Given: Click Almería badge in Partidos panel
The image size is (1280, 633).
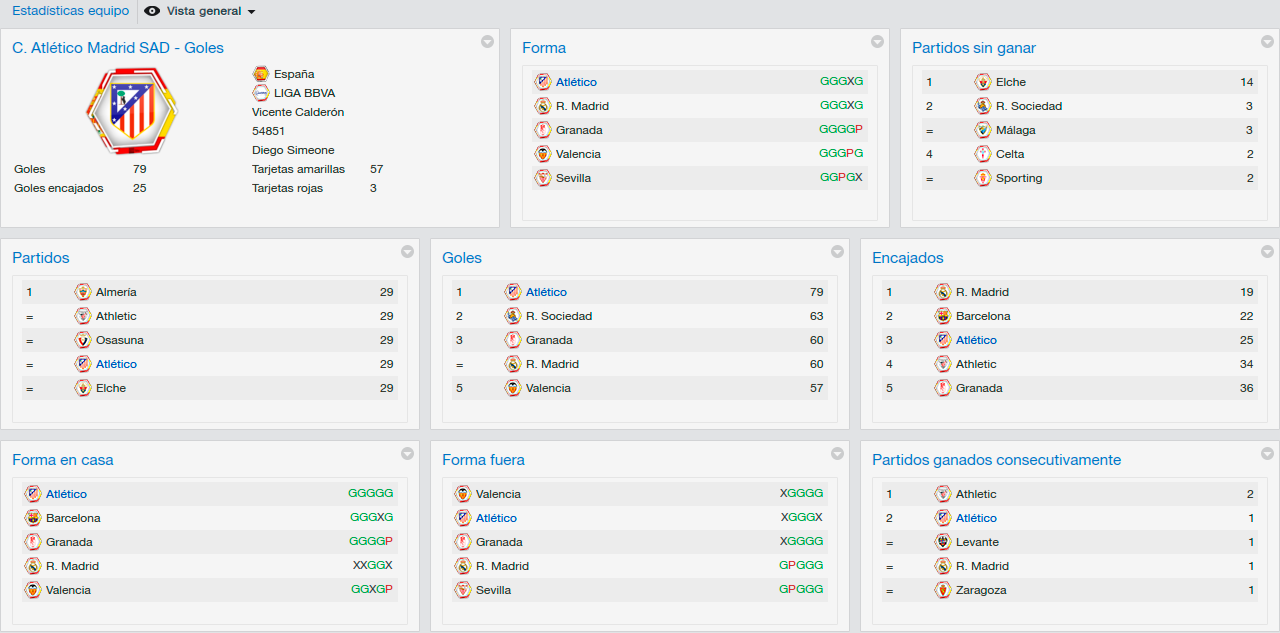Looking at the screenshot, I should [x=83, y=292].
